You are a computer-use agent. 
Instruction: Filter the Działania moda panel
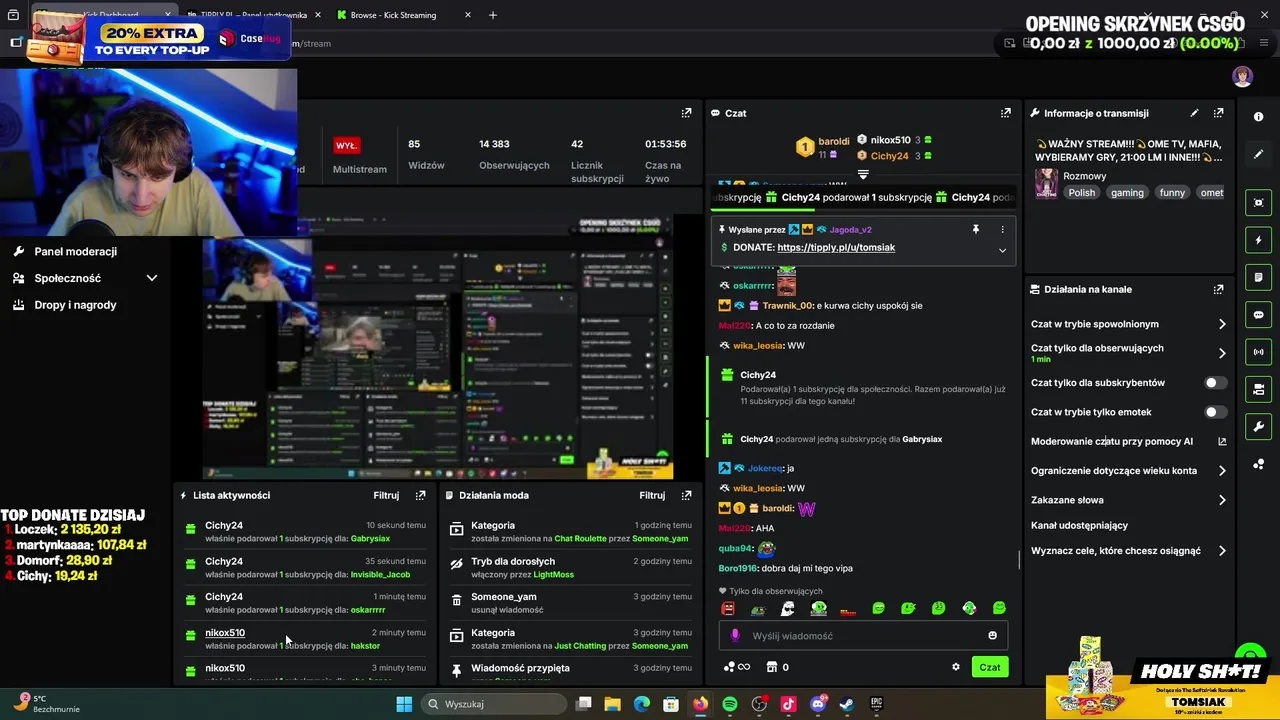[652, 495]
